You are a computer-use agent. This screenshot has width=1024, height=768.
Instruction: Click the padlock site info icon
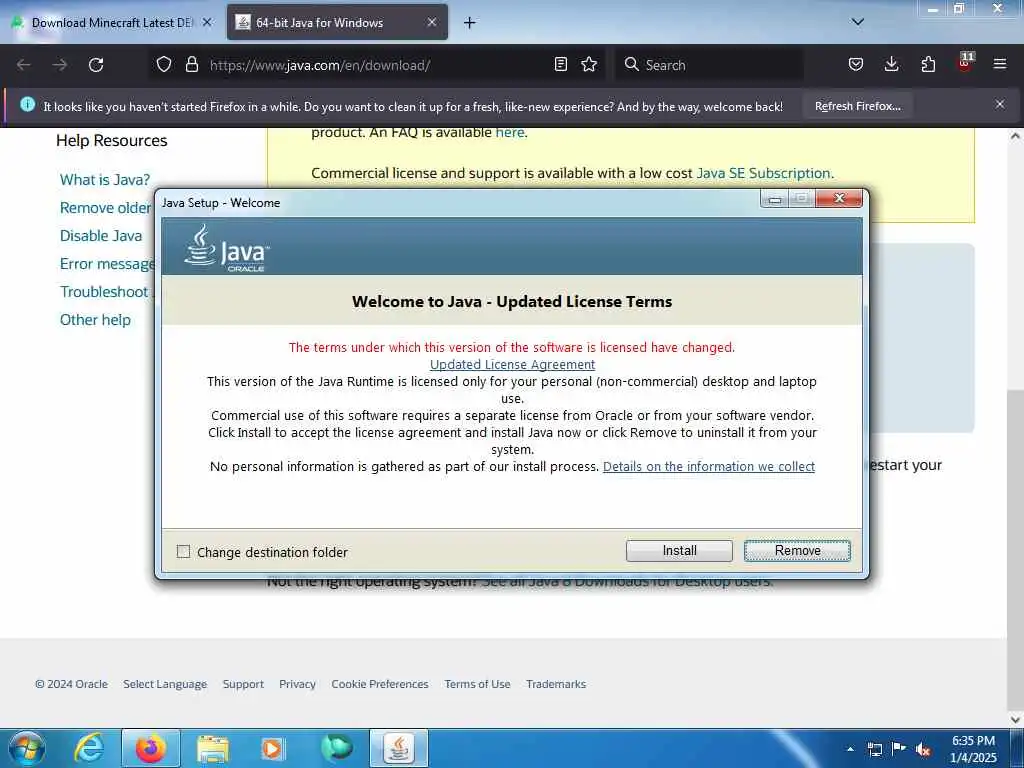click(191, 65)
